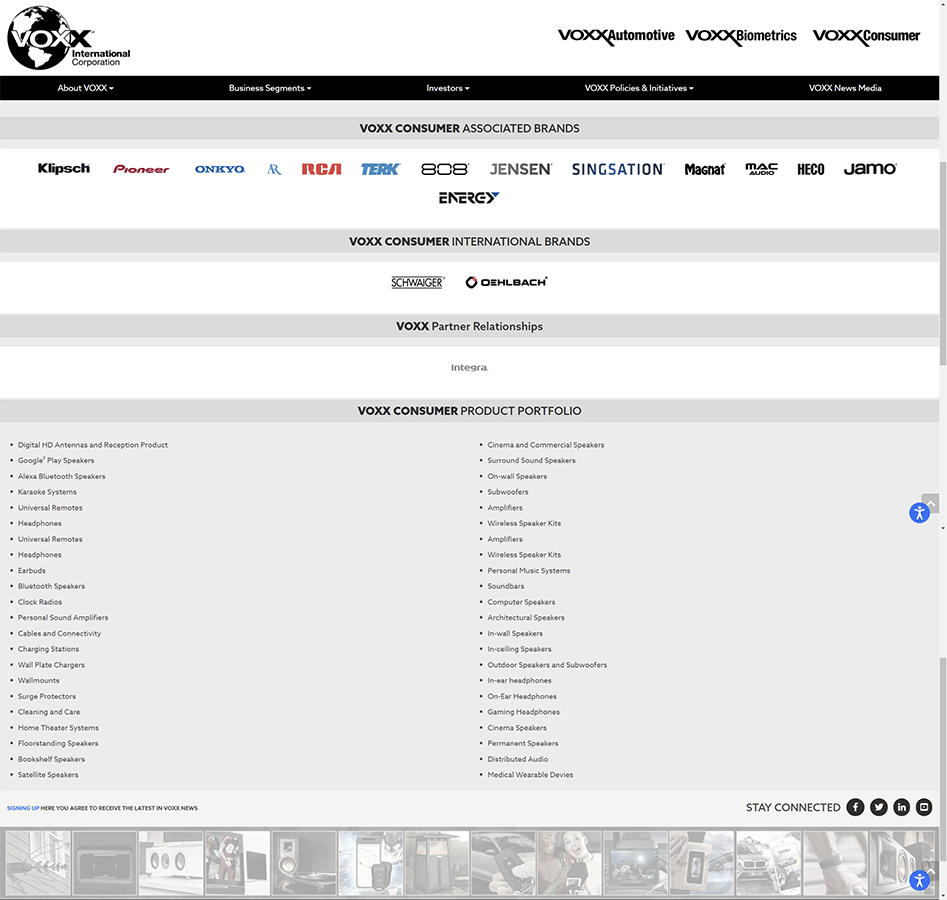Click the Onkyo brand logo
Screen dimensions: 947x900
click(220, 169)
